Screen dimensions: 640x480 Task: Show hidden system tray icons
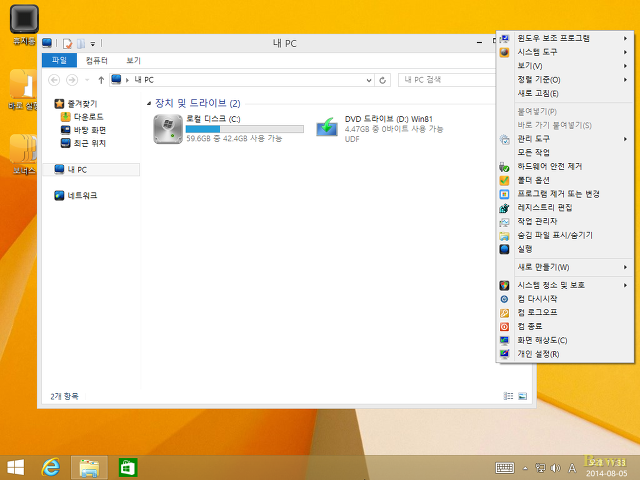(525, 468)
